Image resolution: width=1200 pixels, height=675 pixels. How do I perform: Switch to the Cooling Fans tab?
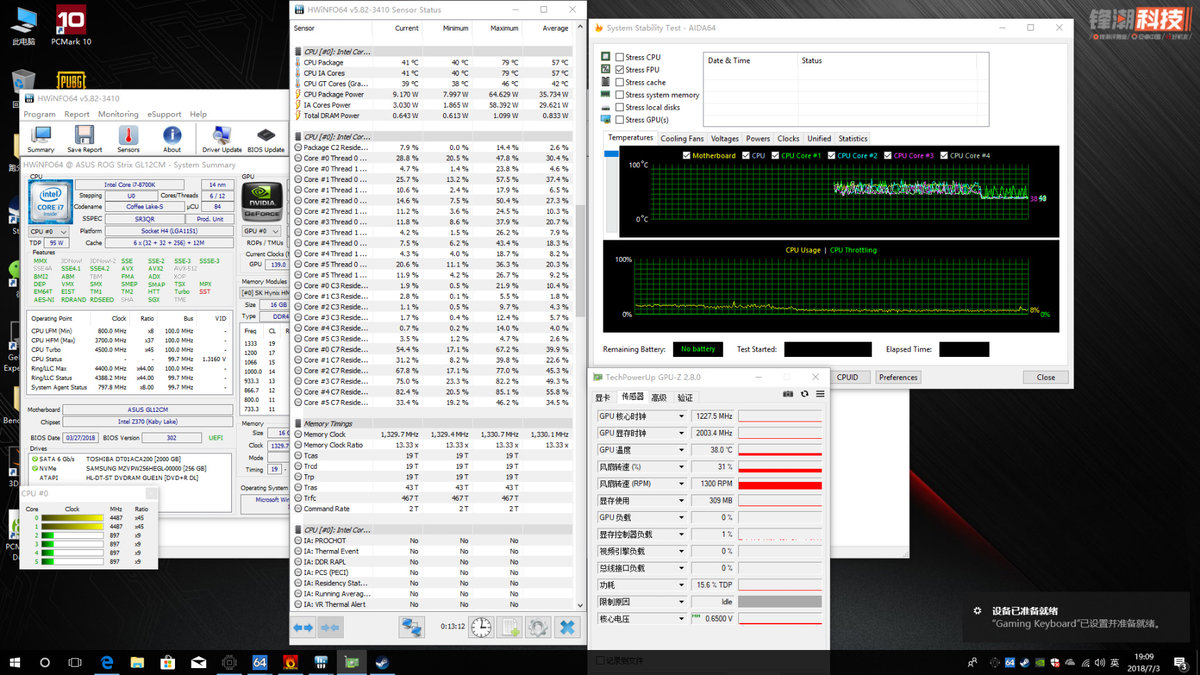[x=681, y=138]
